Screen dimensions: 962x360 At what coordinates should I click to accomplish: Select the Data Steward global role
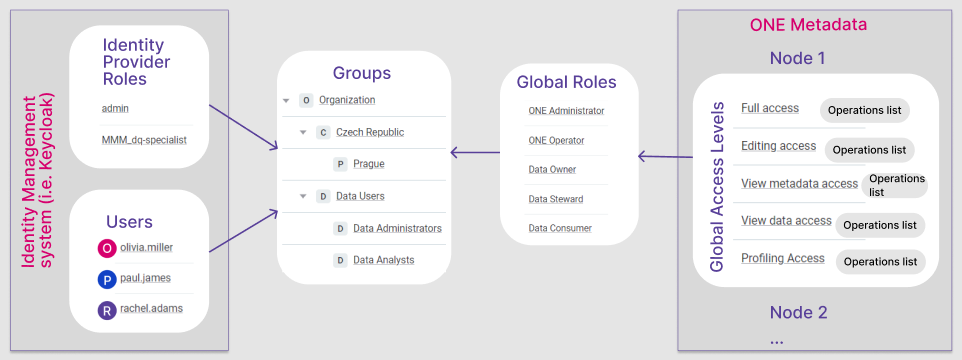click(556, 199)
